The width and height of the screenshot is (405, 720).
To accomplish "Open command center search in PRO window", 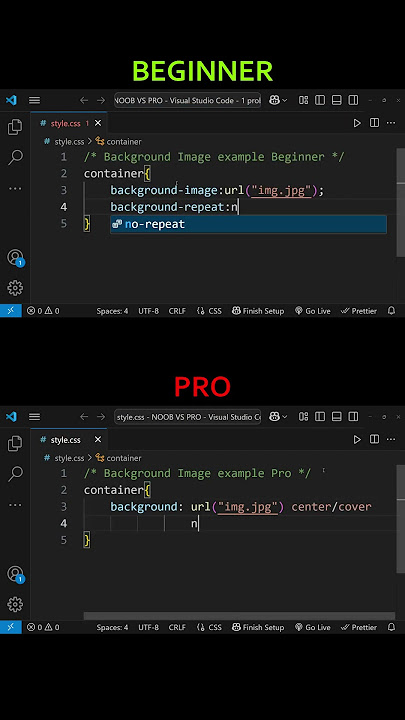I will 187,416.
